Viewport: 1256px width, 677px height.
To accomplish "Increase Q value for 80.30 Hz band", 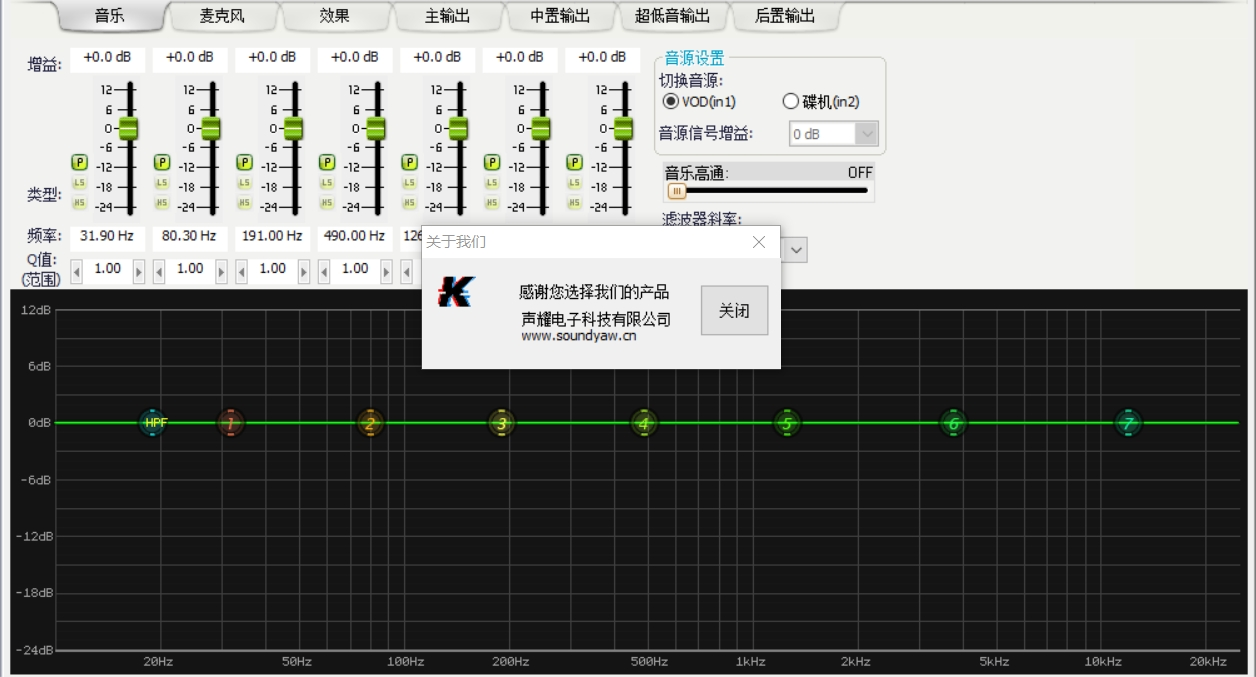I will 222,271.
